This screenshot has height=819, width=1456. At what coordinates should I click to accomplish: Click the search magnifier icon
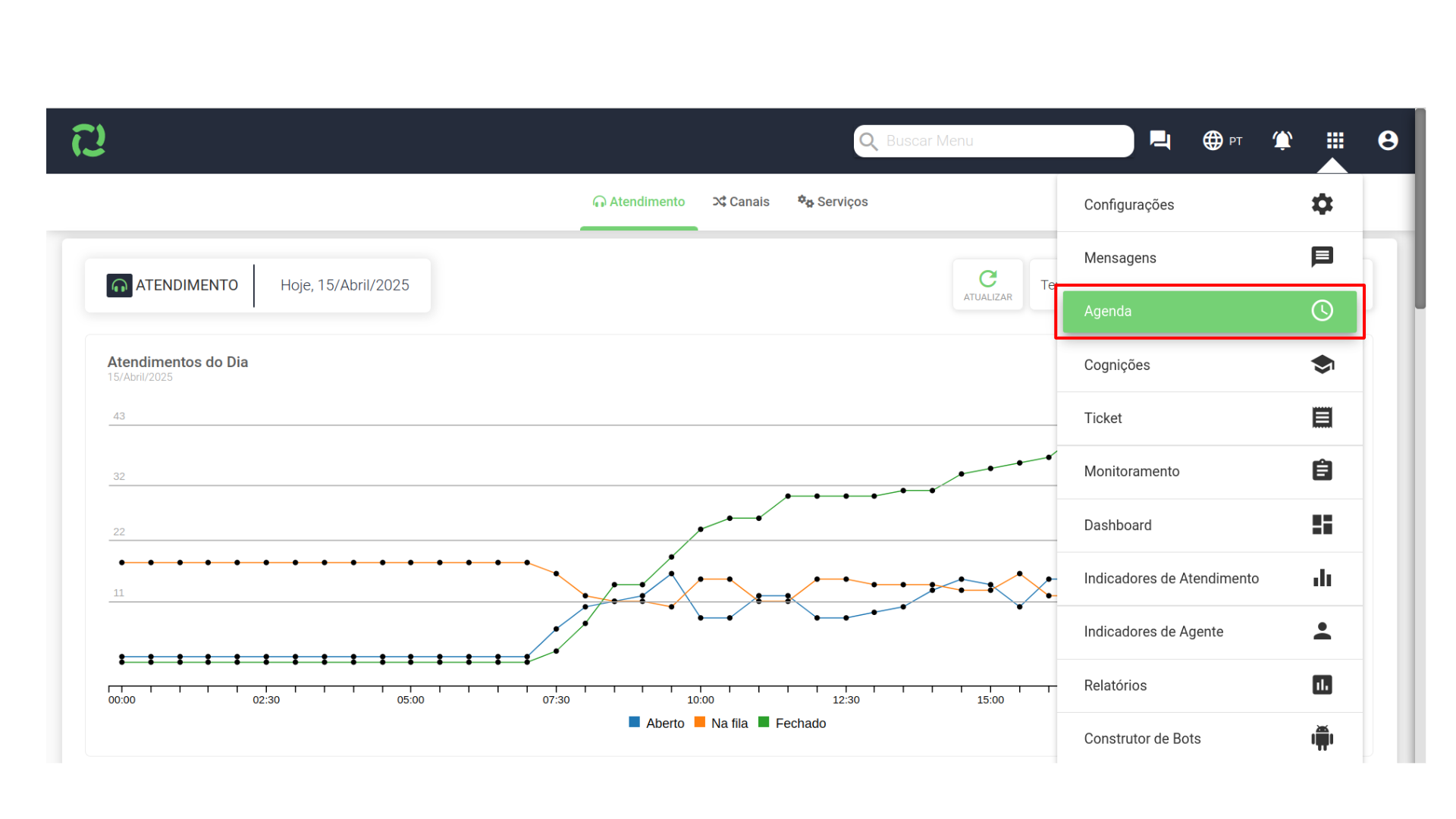[x=869, y=141]
